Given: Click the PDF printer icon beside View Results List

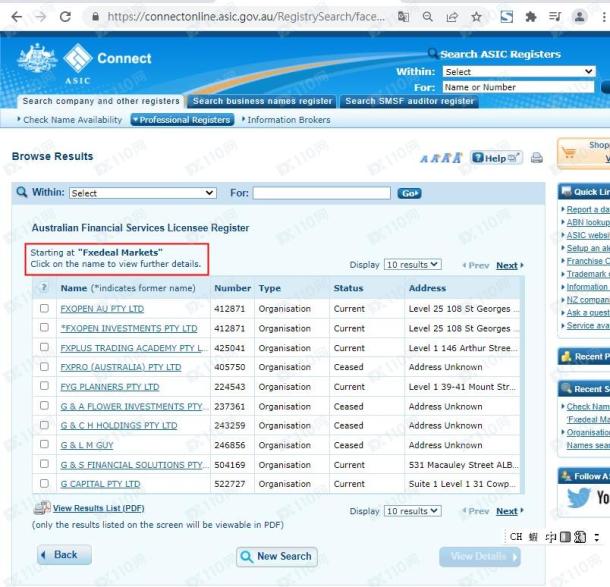Looking at the screenshot, I should pos(42,508).
